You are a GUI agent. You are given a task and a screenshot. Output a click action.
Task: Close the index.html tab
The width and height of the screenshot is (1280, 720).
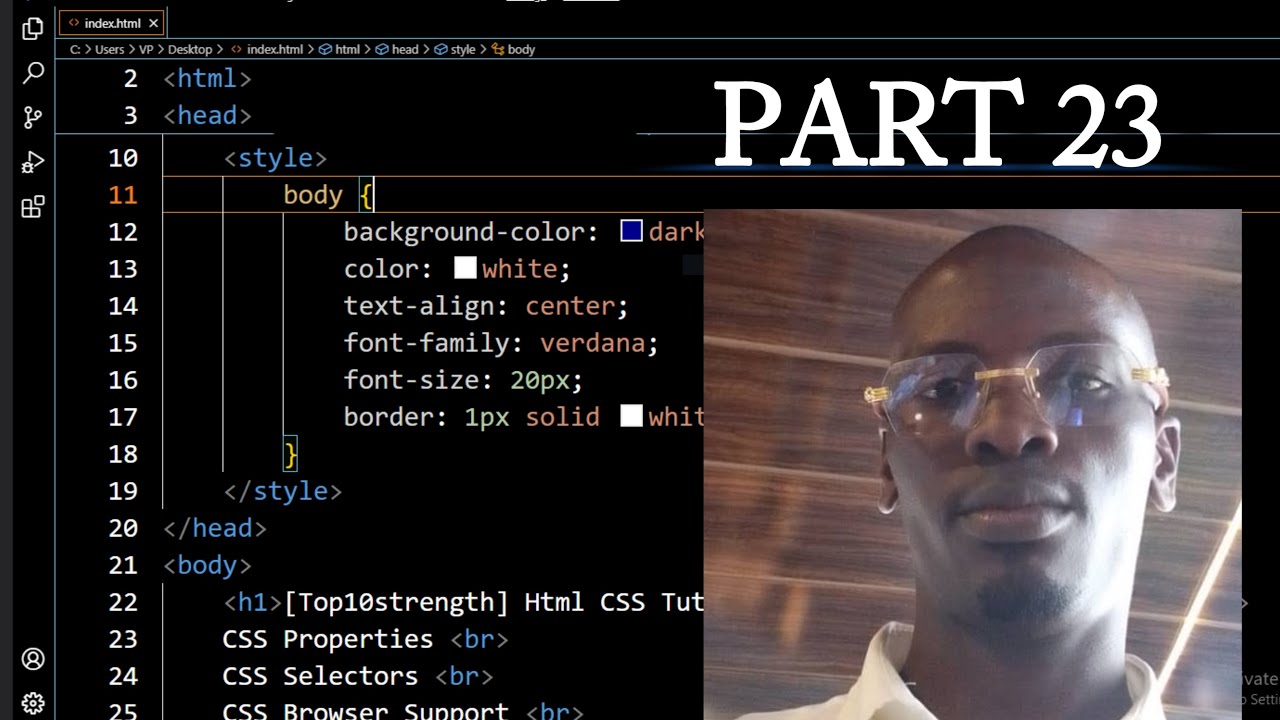153,23
